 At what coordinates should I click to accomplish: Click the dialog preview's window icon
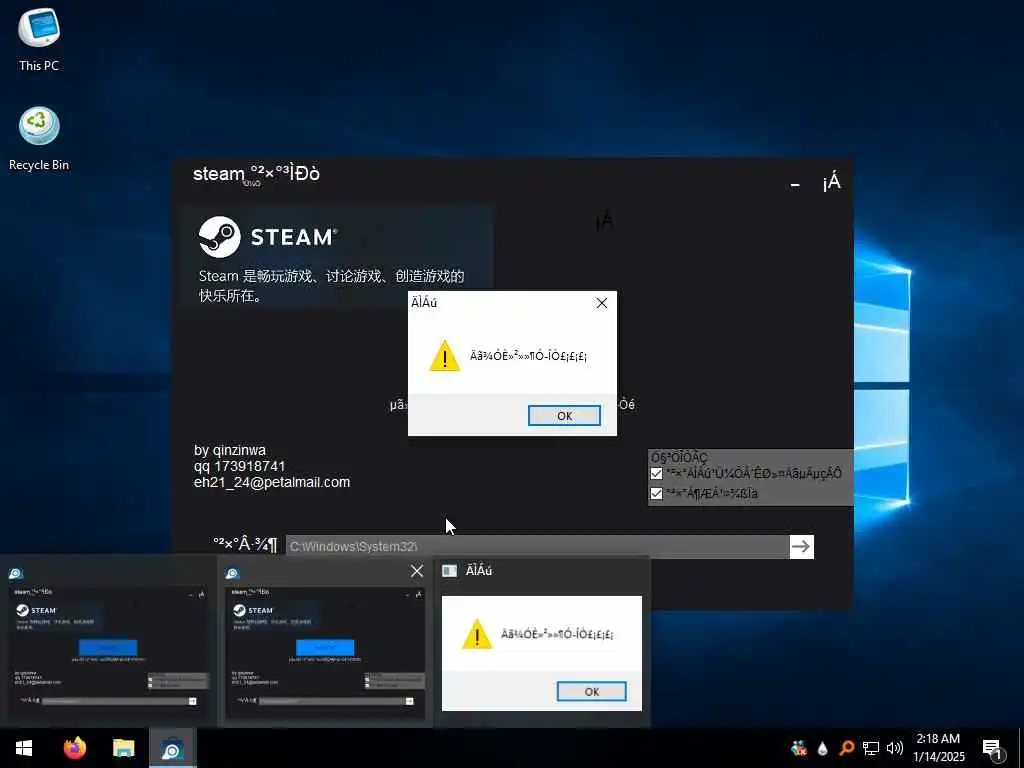point(449,571)
